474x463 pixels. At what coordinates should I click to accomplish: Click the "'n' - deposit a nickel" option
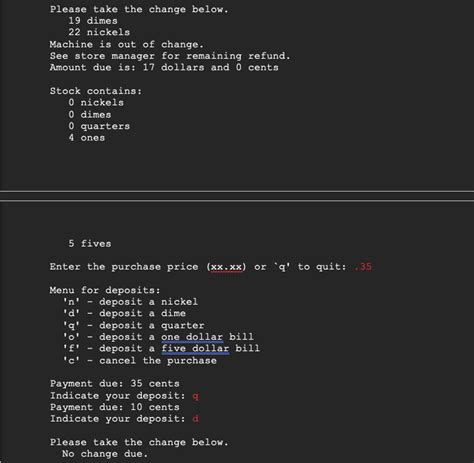130,302
